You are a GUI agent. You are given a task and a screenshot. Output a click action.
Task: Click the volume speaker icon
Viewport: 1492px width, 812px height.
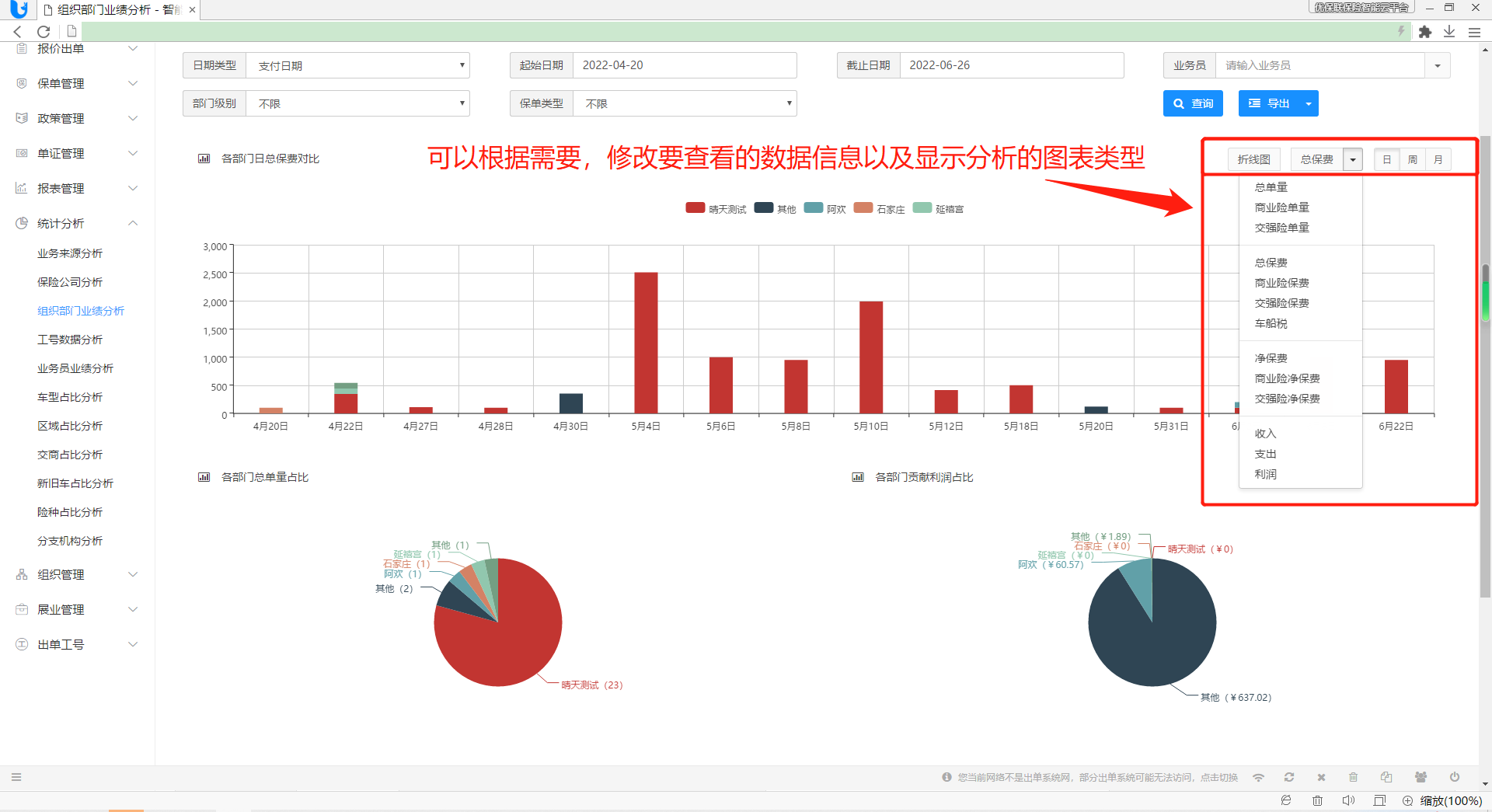click(x=1348, y=800)
